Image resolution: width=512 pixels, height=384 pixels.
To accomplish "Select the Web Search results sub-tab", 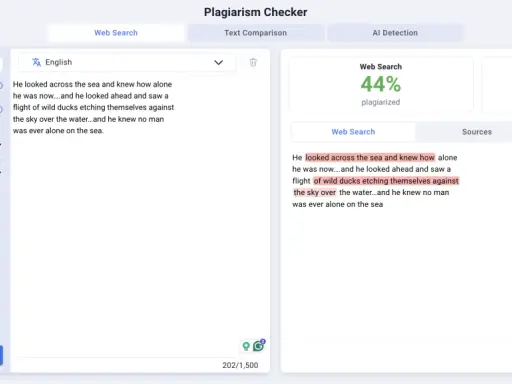I will [353, 132].
